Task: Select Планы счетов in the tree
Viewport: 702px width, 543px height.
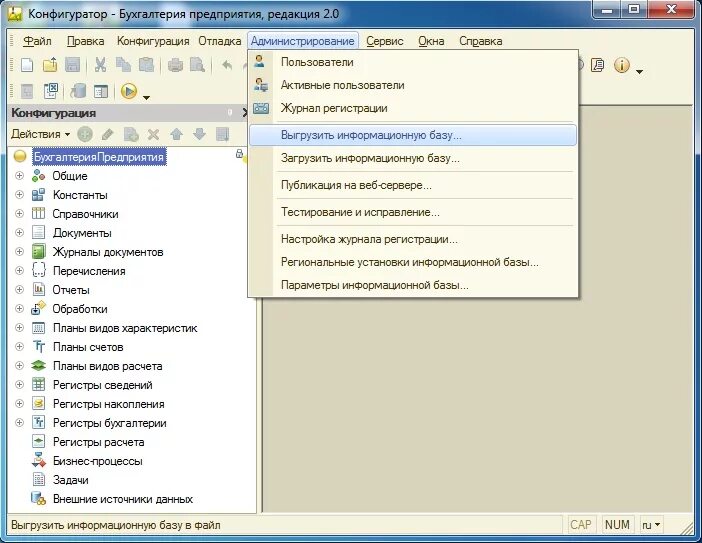Action: 88,347
